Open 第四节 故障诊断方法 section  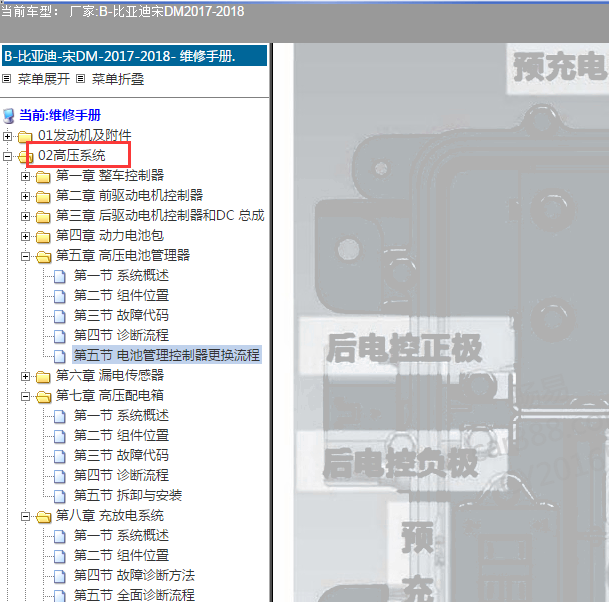[134, 575]
